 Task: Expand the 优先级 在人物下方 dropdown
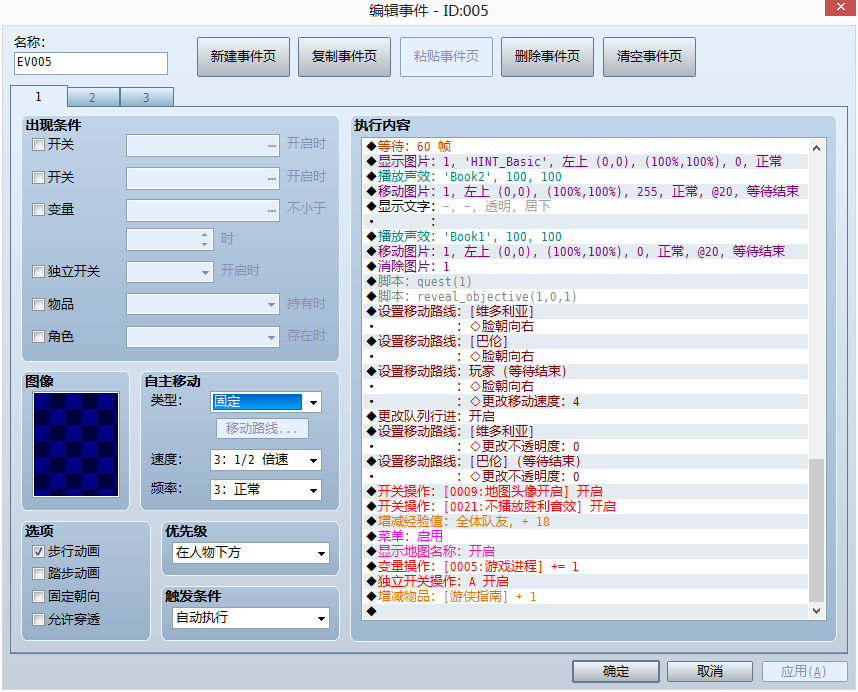coord(251,553)
